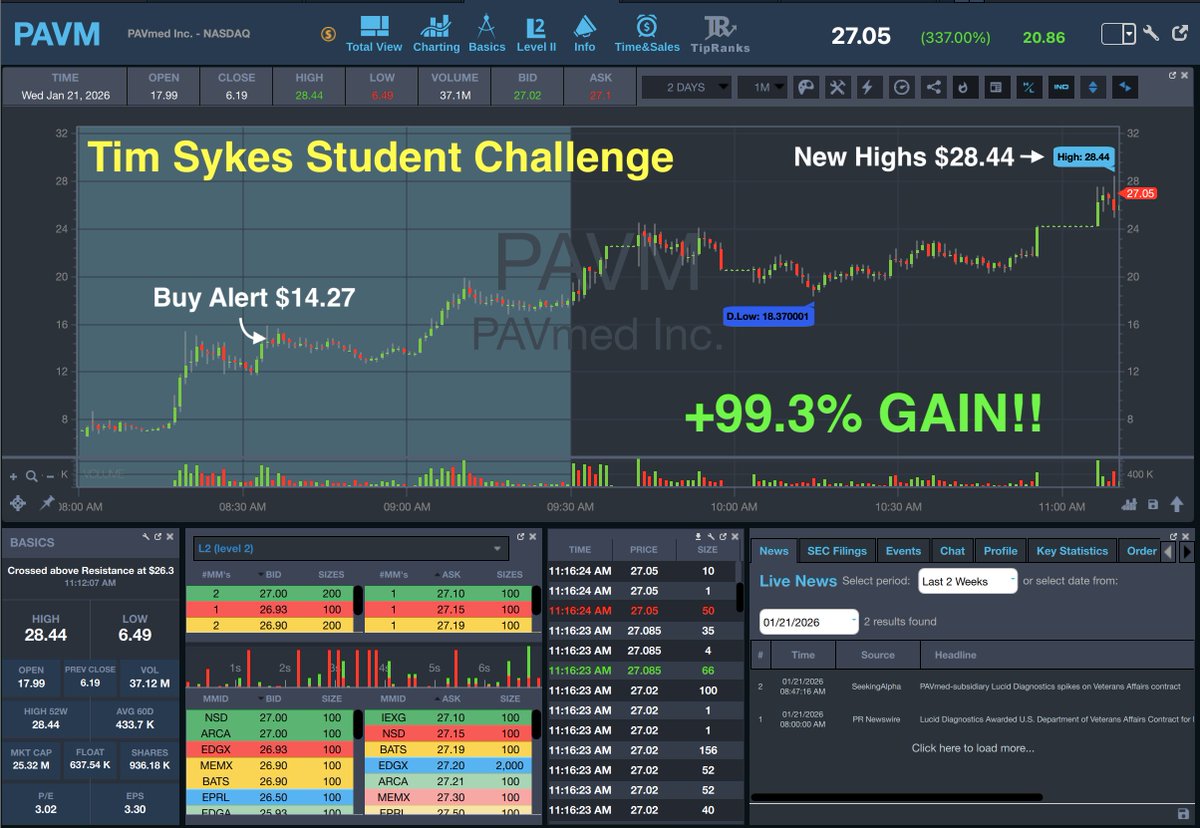Pop out the chart panel
1200x828 pixels.
(1173, 75)
